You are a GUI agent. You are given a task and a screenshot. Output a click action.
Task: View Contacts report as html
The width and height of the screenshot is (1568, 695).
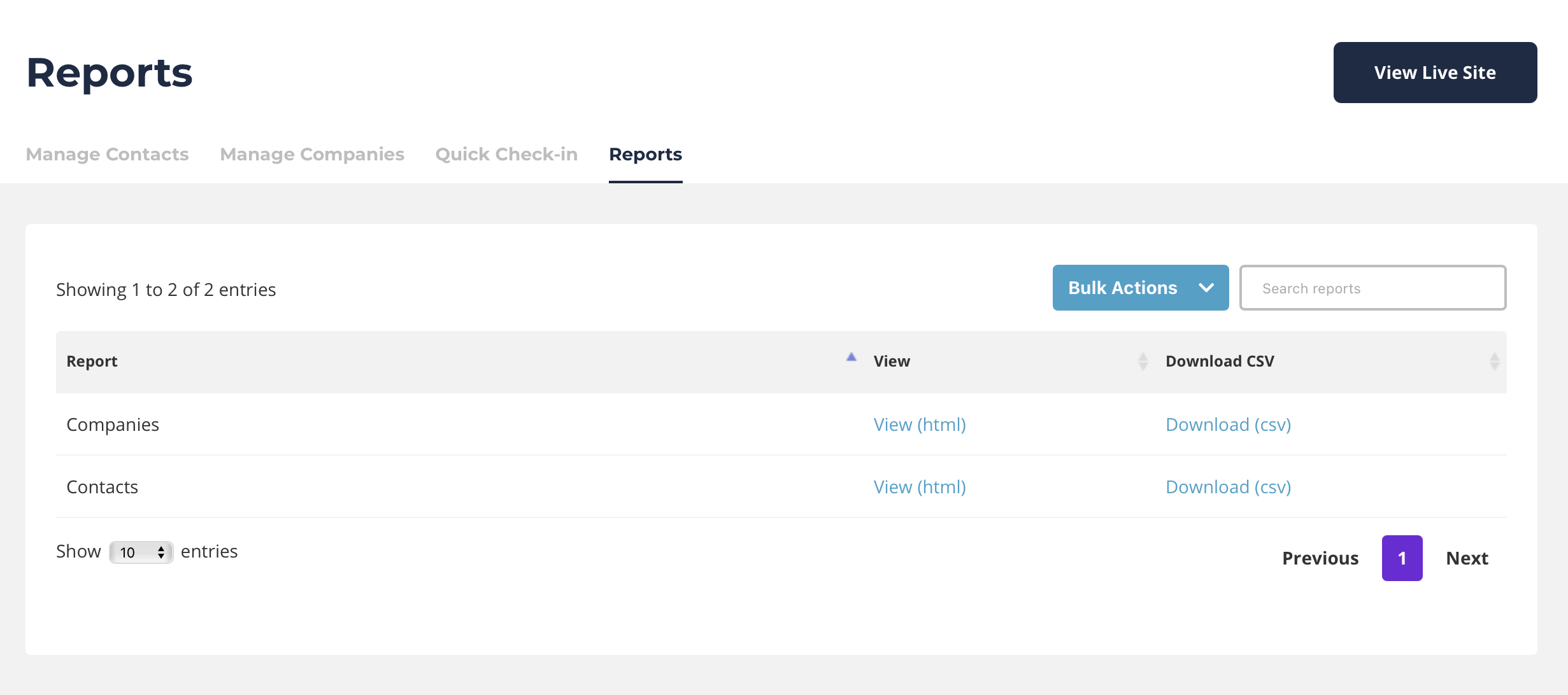(x=919, y=487)
